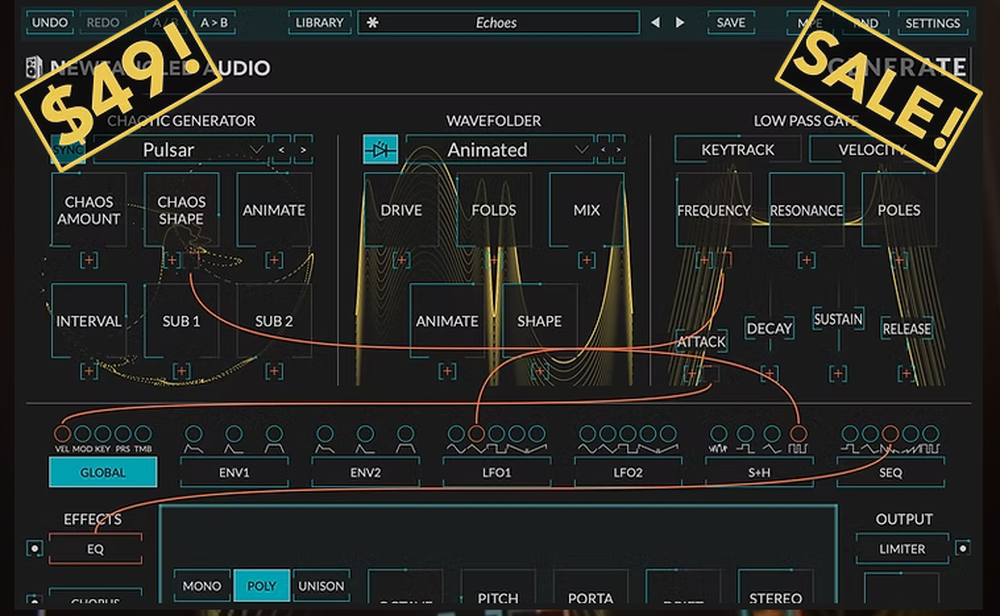The height and width of the screenshot is (616, 1000).
Task: Add modulation slot under Wavefolder ANIMATE
Action: coord(447,371)
